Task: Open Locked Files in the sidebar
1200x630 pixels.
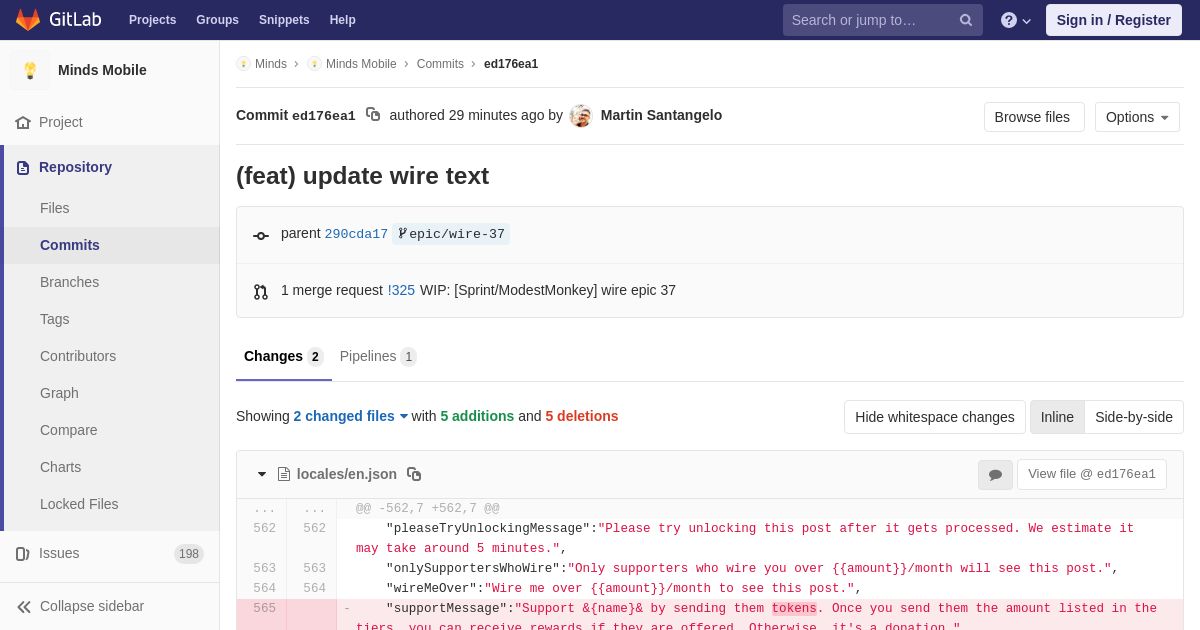Action: (x=112, y=504)
